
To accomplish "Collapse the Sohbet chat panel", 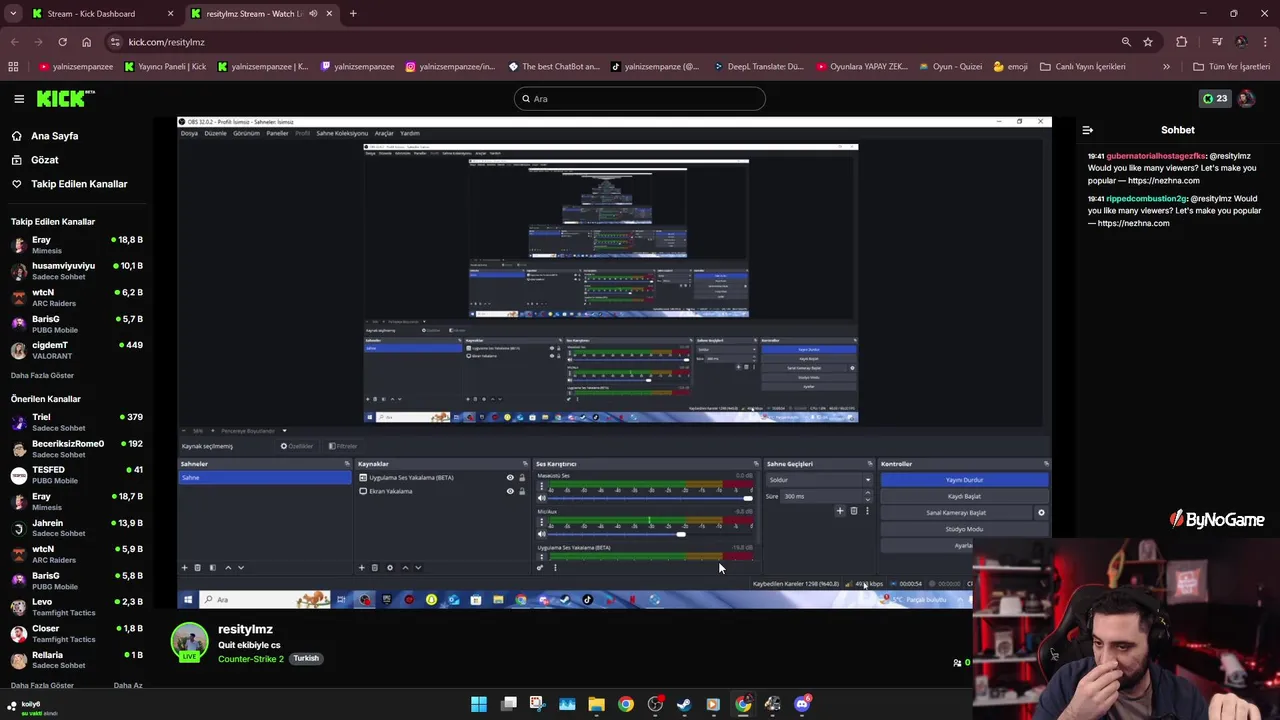I will (1088, 130).
